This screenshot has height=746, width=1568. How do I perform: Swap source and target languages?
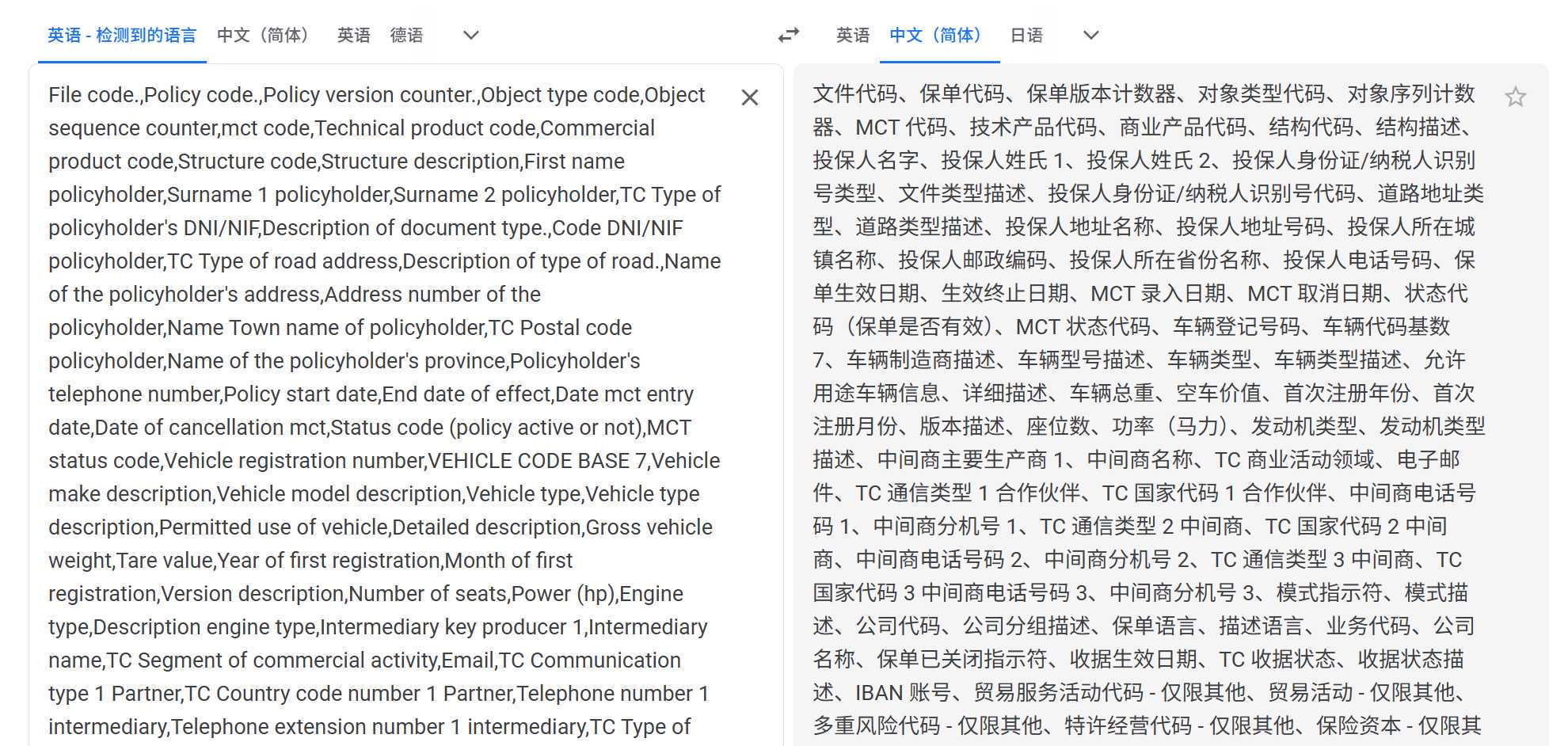tap(789, 35)
